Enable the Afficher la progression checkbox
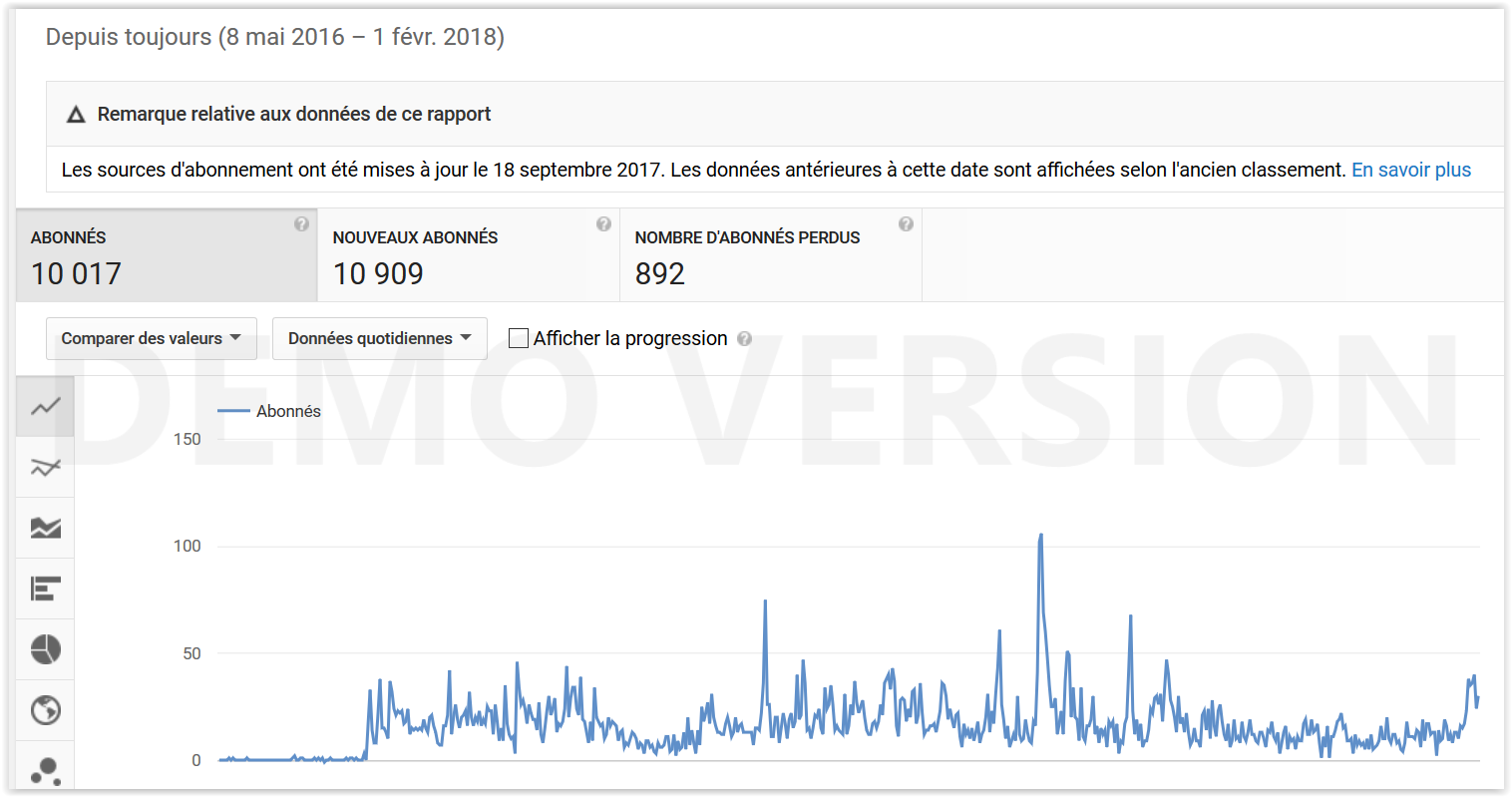Image resolution: width=1512 pixels, height=797 pixels. [519, 338]
